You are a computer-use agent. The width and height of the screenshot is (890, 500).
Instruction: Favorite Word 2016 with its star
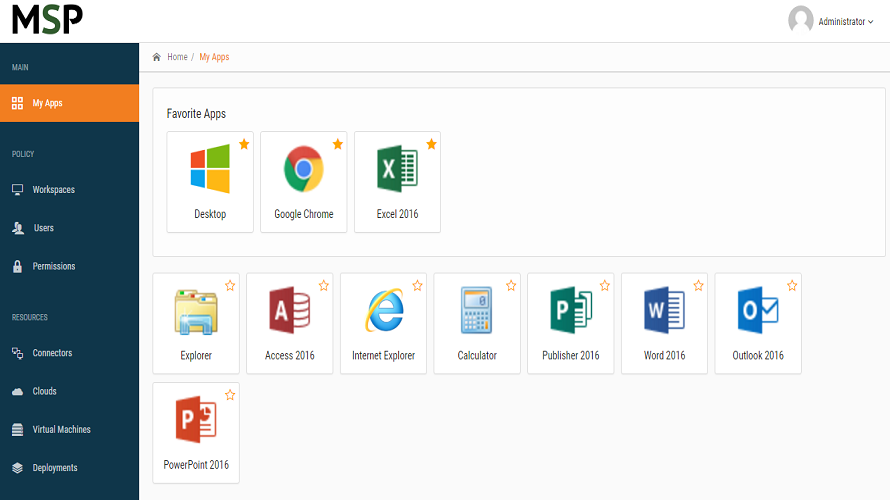[698, 285]
